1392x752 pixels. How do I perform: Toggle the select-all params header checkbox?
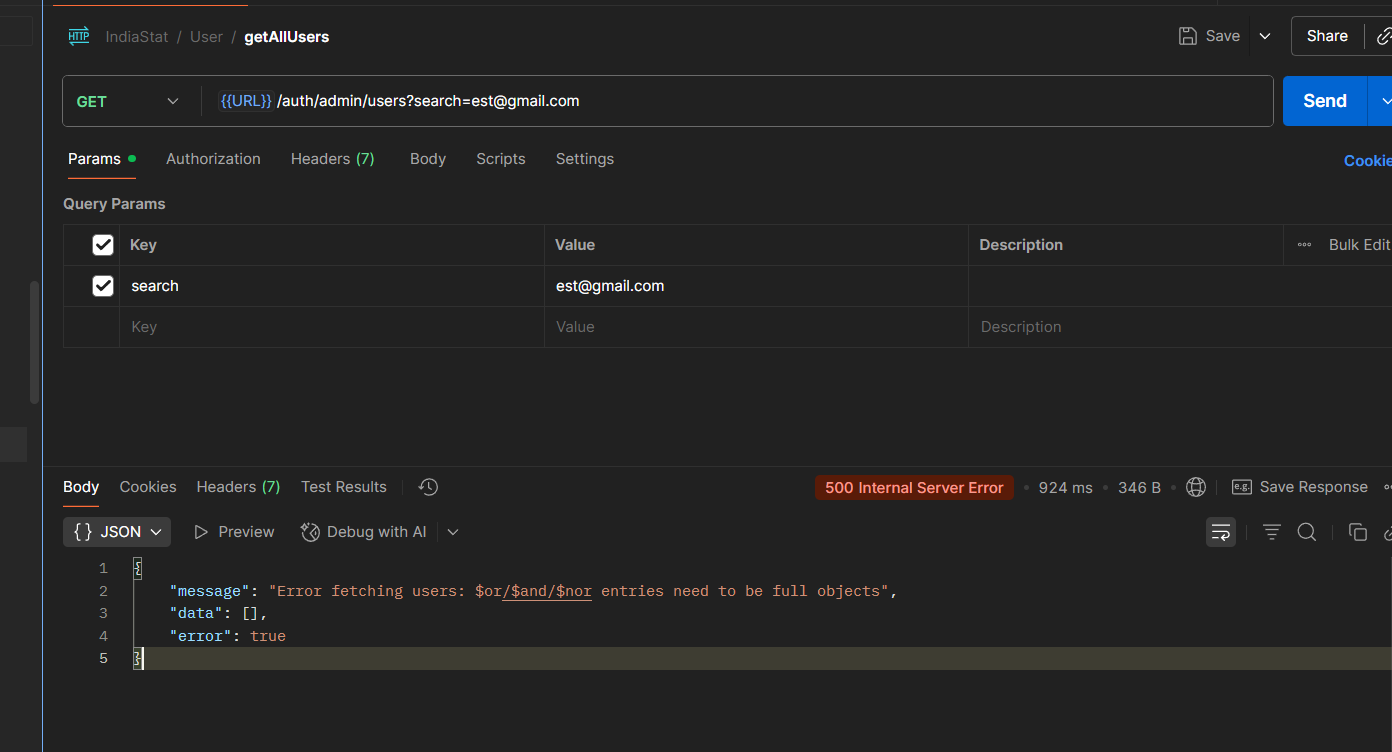point(103,245)
